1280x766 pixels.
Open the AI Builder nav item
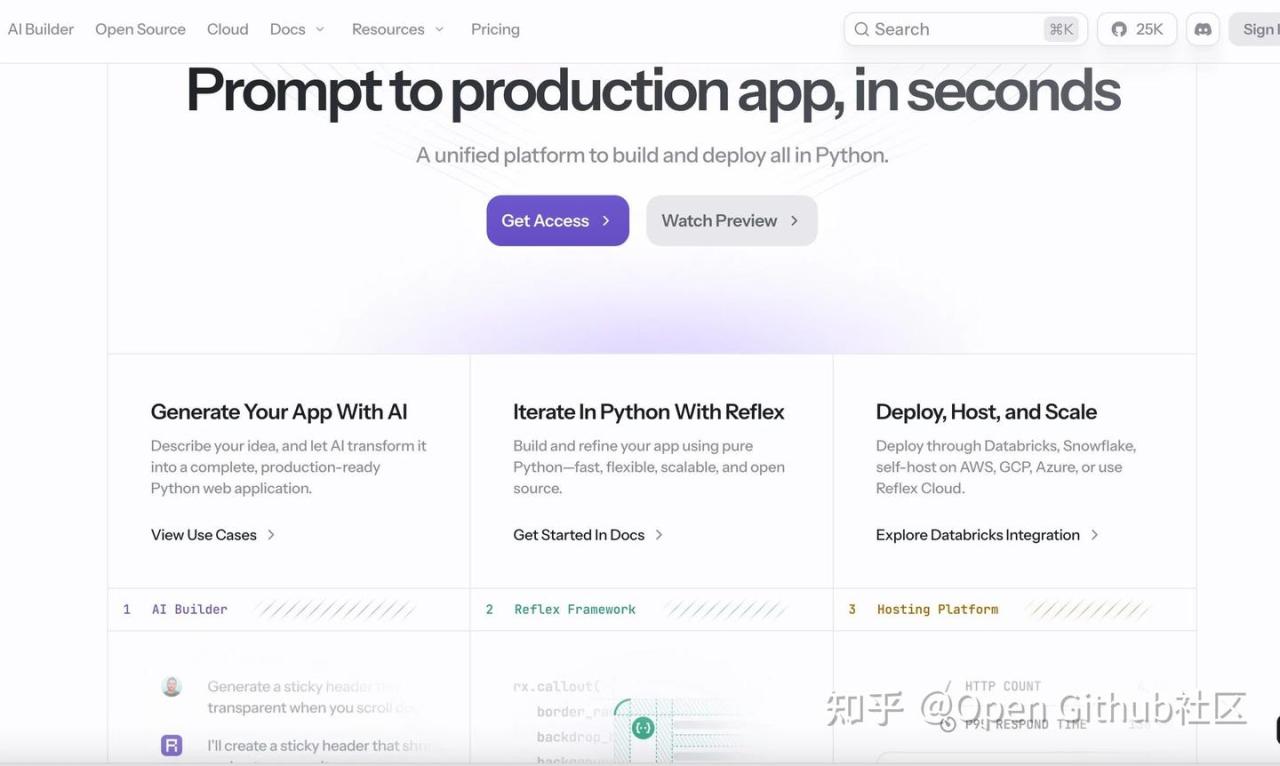[x=41, y=30]
